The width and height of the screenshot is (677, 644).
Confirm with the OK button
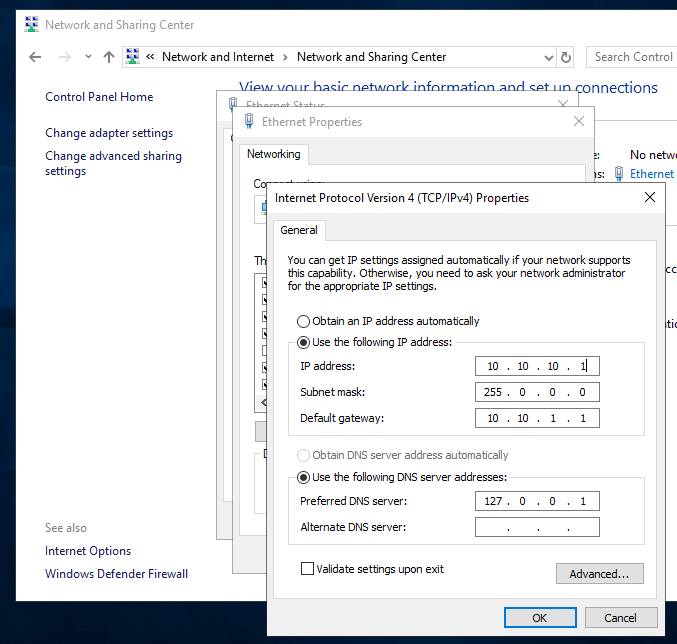coord(540,618)
